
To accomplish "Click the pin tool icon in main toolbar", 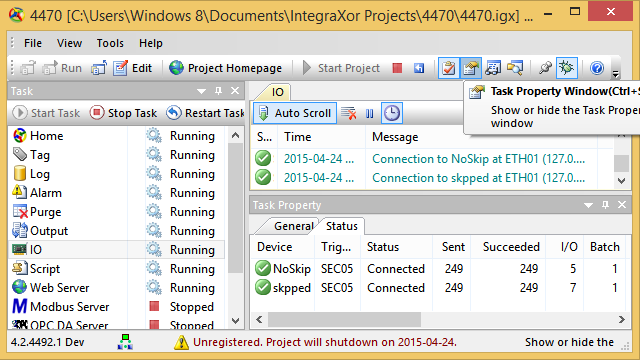I will 545,68.
